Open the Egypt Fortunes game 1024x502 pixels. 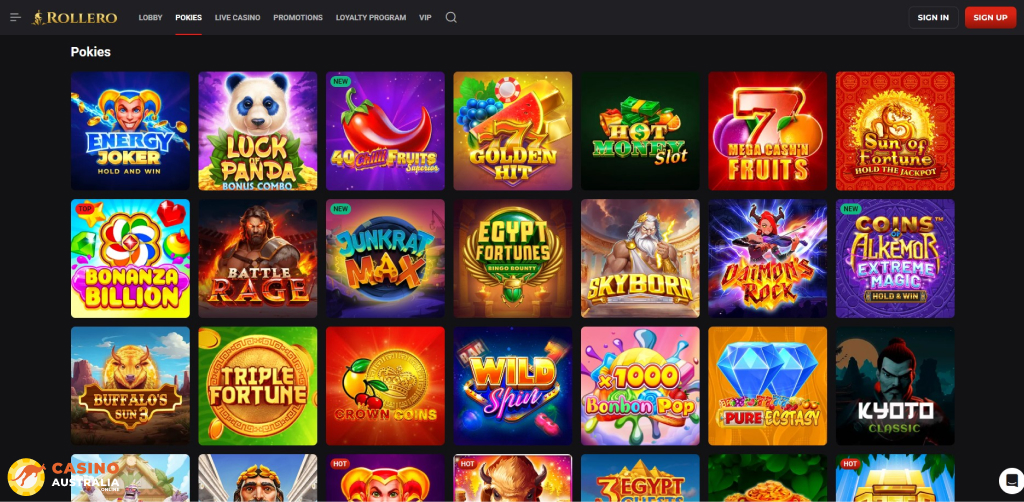(513, 259)
